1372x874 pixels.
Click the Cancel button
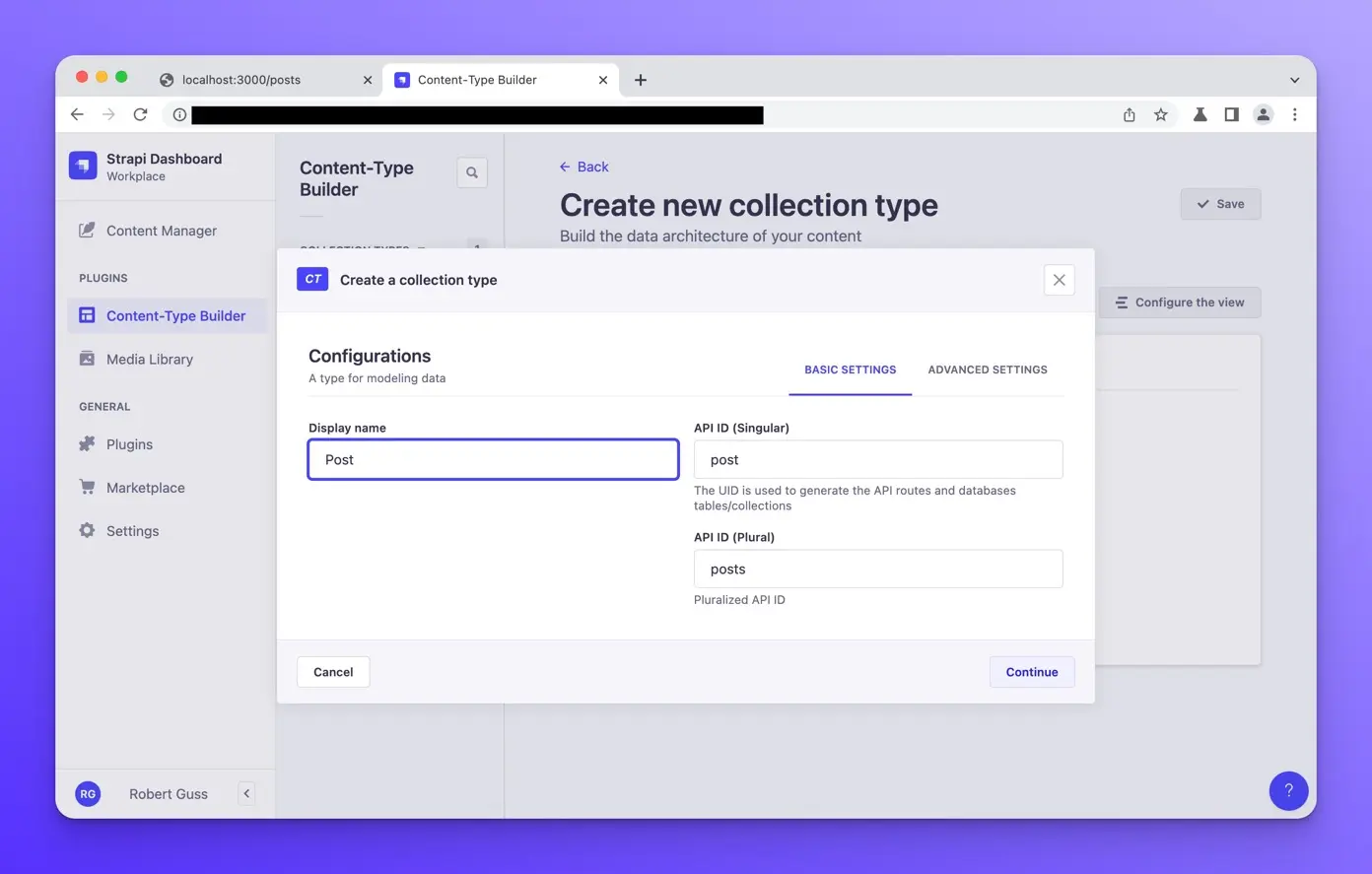tap(333, 672)
